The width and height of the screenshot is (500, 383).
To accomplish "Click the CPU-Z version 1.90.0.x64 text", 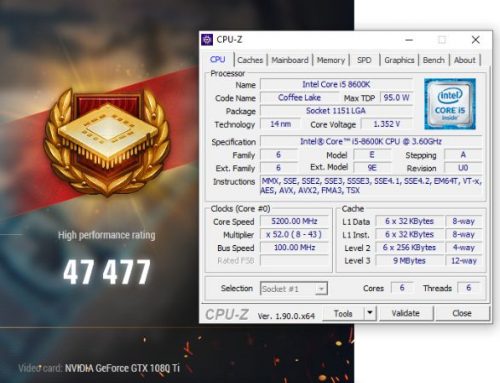I will point(286,316).
